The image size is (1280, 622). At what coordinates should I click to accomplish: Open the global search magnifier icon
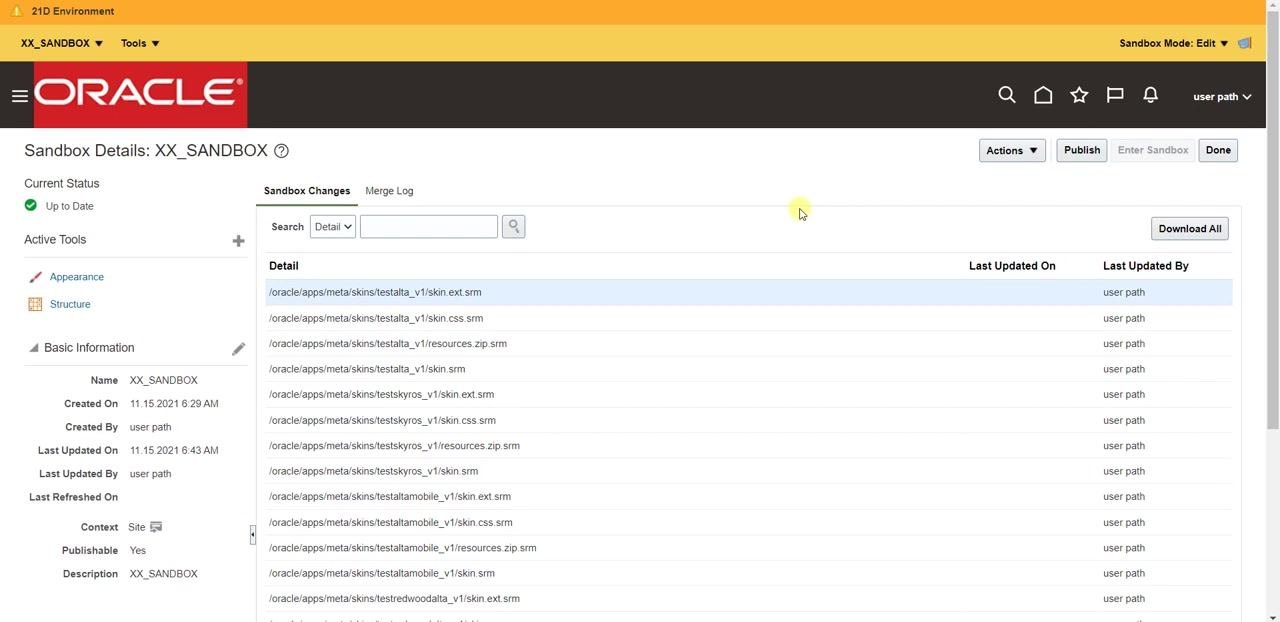pos(1007,95)
